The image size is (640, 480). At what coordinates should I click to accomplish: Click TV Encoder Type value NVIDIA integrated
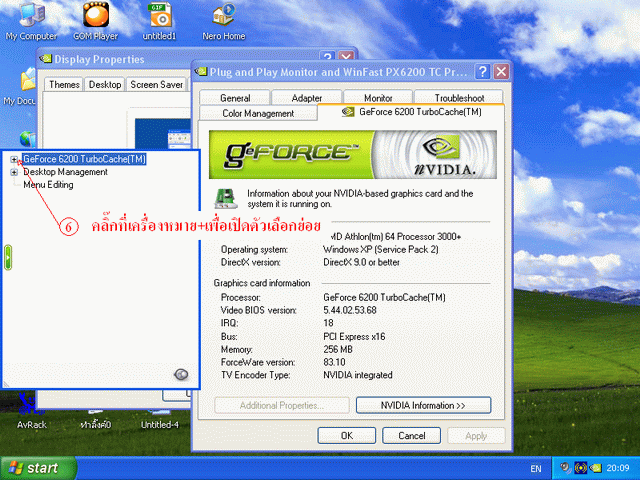point(358,375)
